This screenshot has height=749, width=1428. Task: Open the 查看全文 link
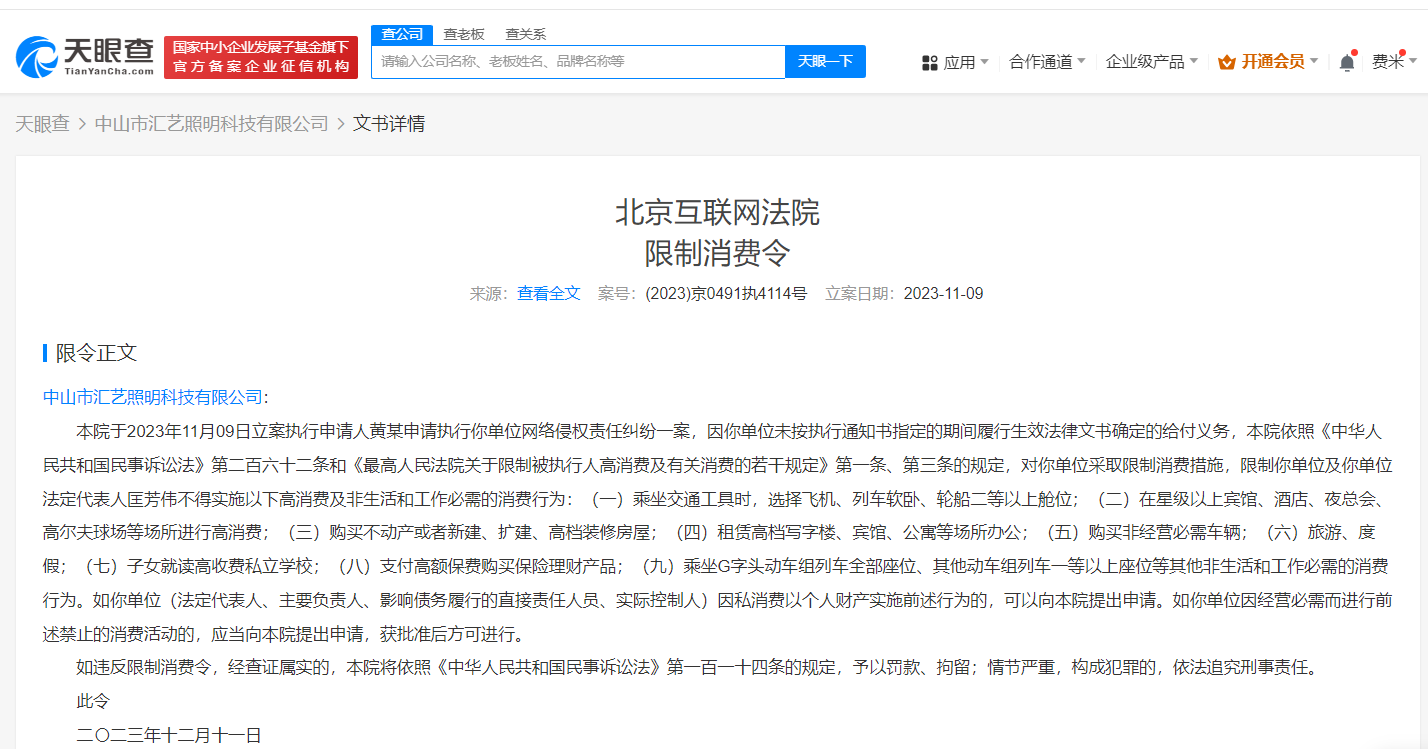click(548, 294)
